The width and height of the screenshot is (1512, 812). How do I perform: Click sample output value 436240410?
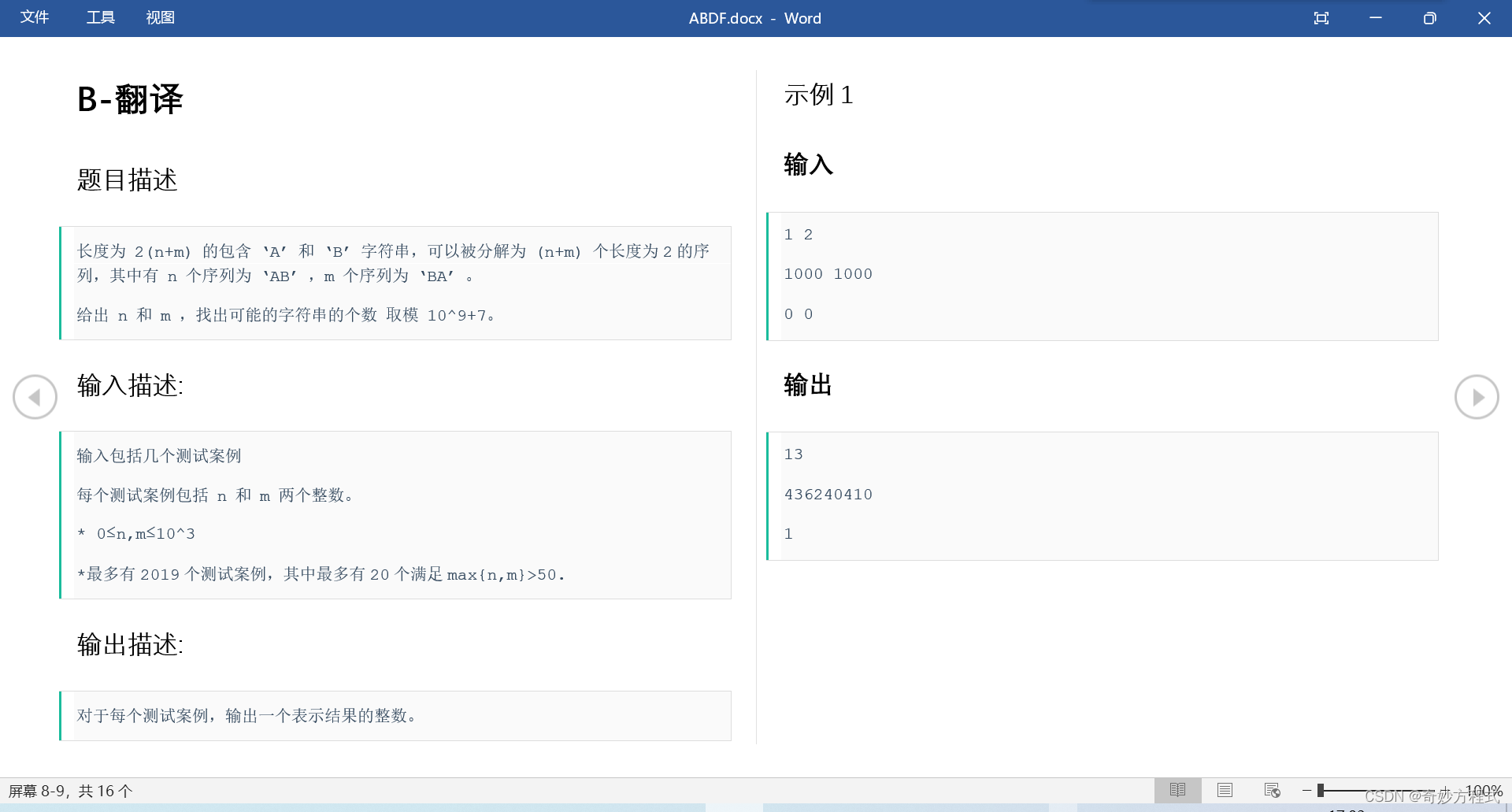828,495
